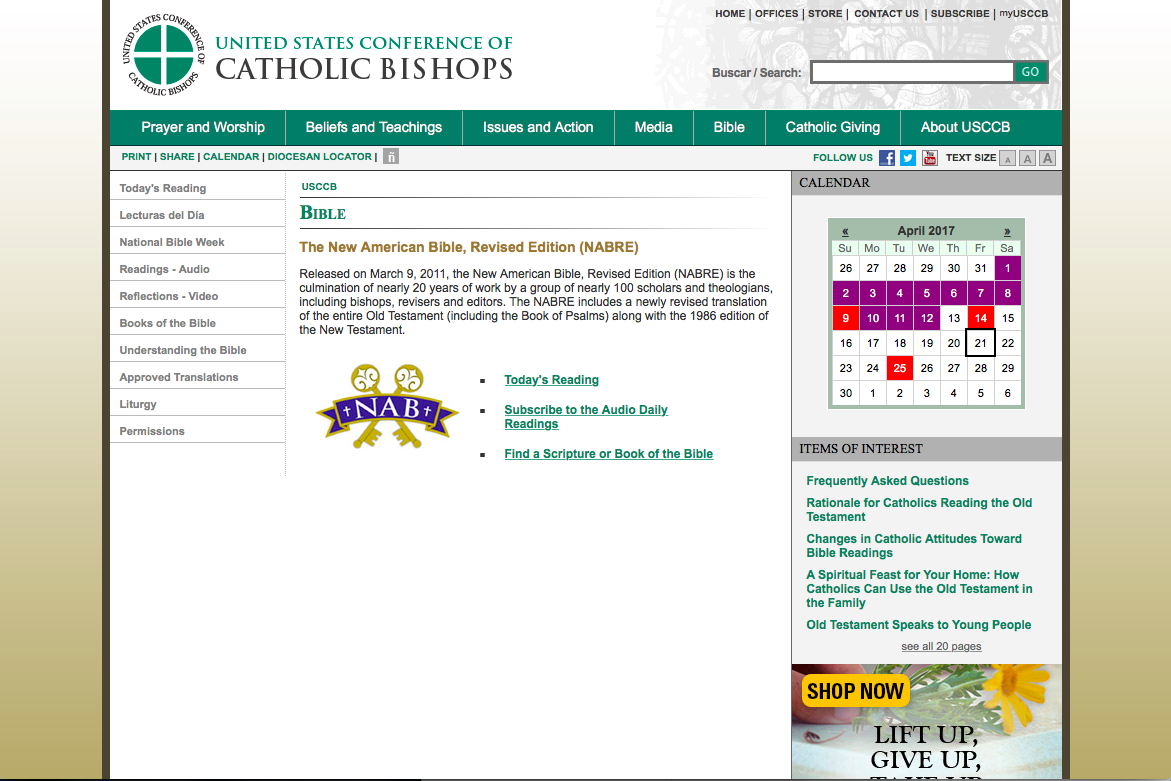1171x781 pixels.
Task: Select April 14 on the calendar
Action: pos(981,318)
